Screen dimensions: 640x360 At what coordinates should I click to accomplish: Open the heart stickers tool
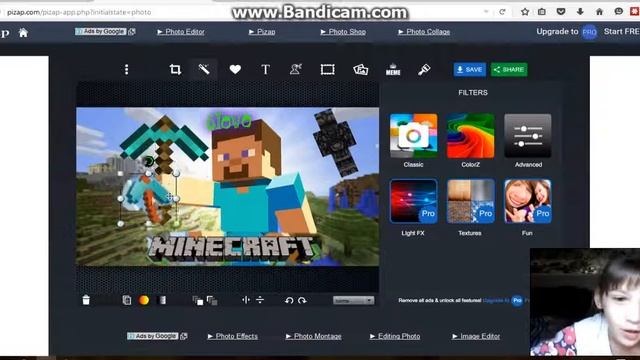(x=235, y=69)
